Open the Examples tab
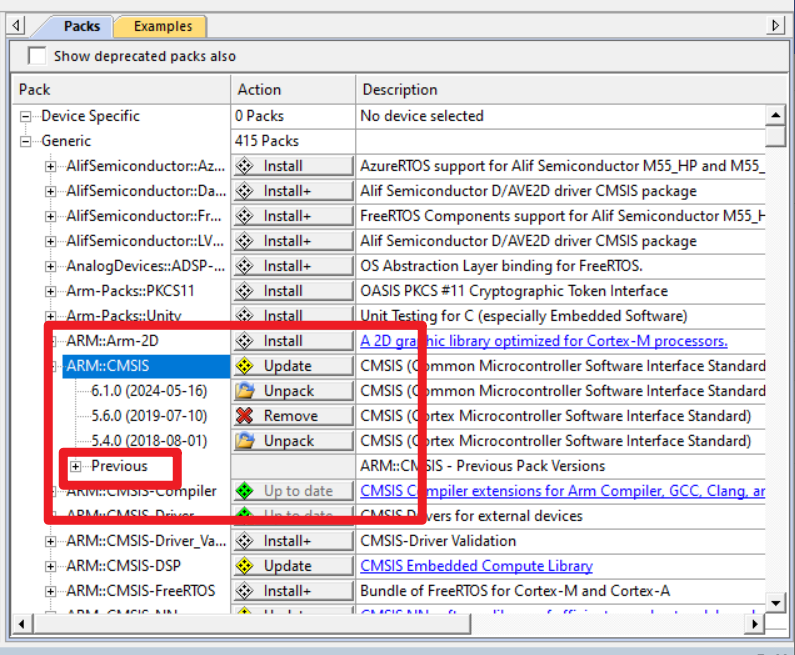This screenshot has height=655, width=795. [x=162, y=26]
